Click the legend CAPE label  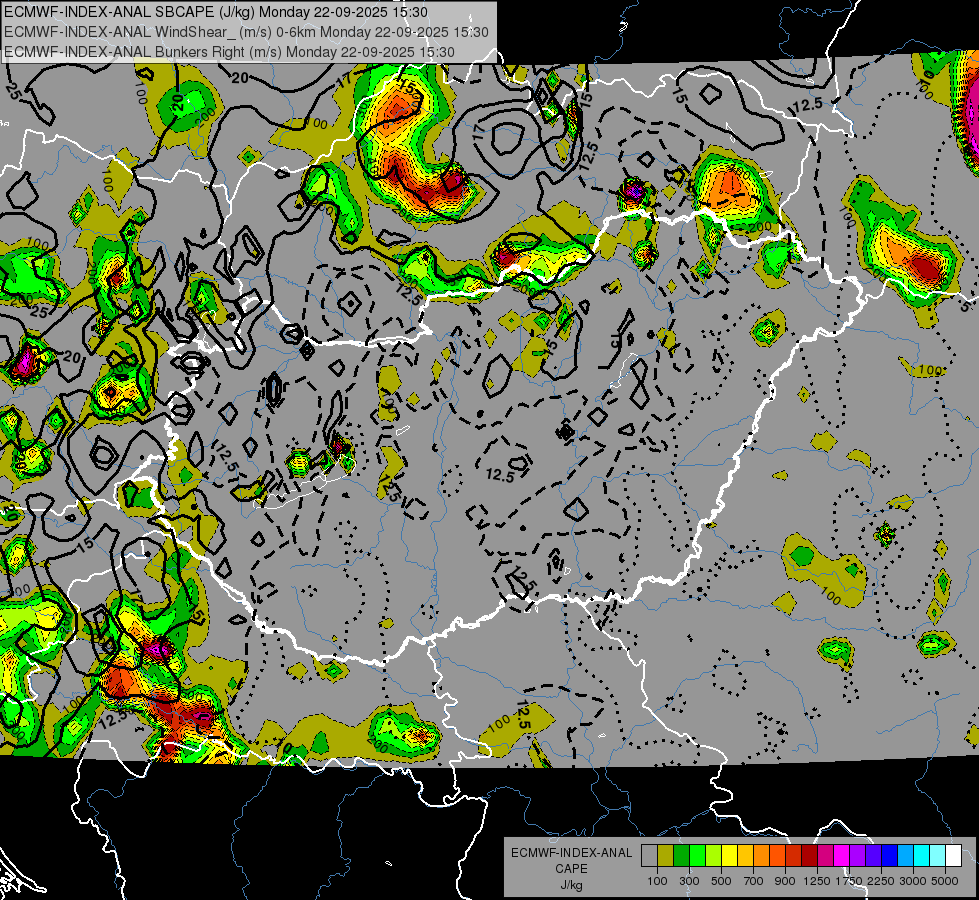(x=571, y=869)
